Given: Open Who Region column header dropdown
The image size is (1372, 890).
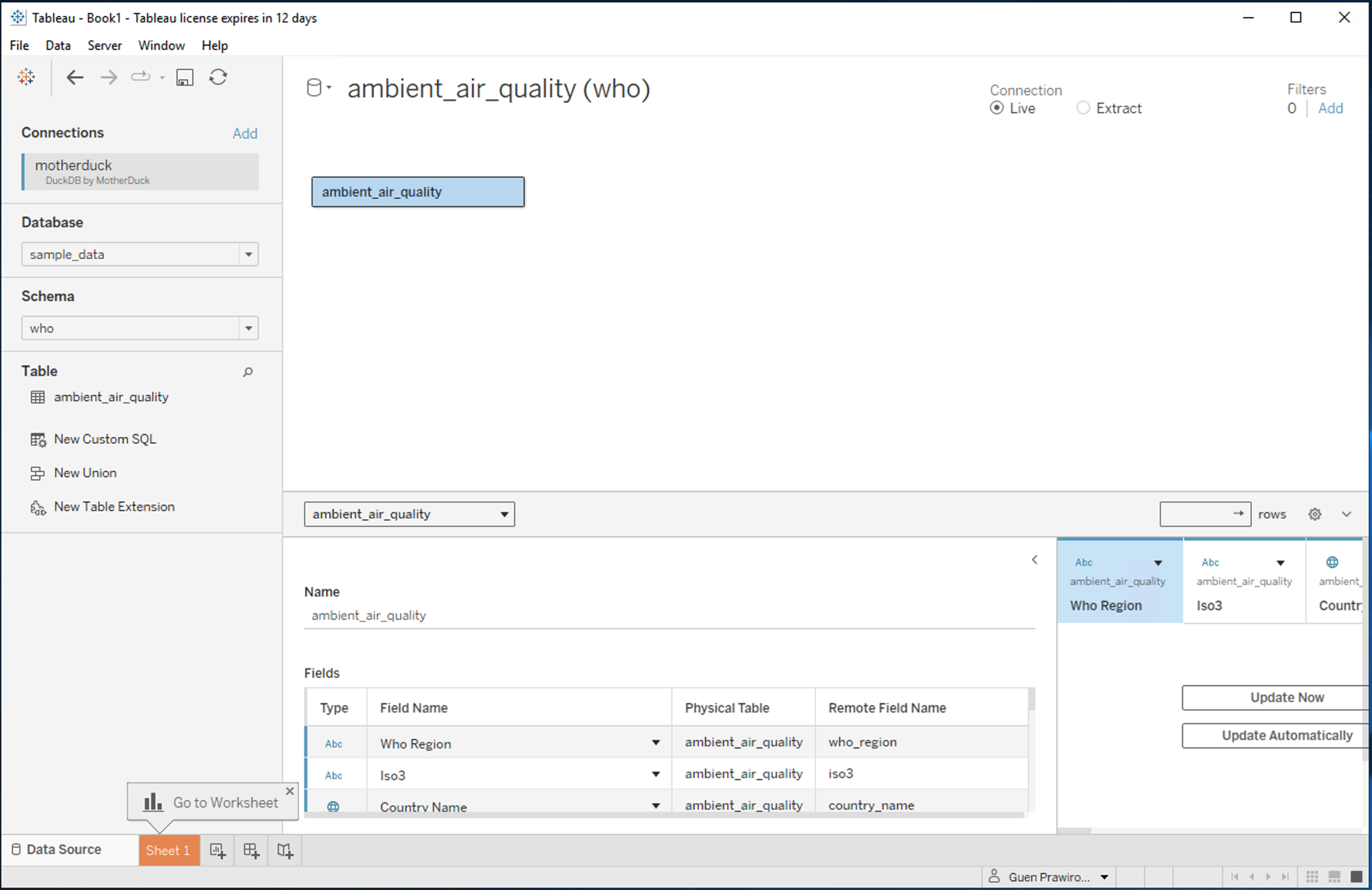Looking at the screenshot, I should click(1158, 563).
